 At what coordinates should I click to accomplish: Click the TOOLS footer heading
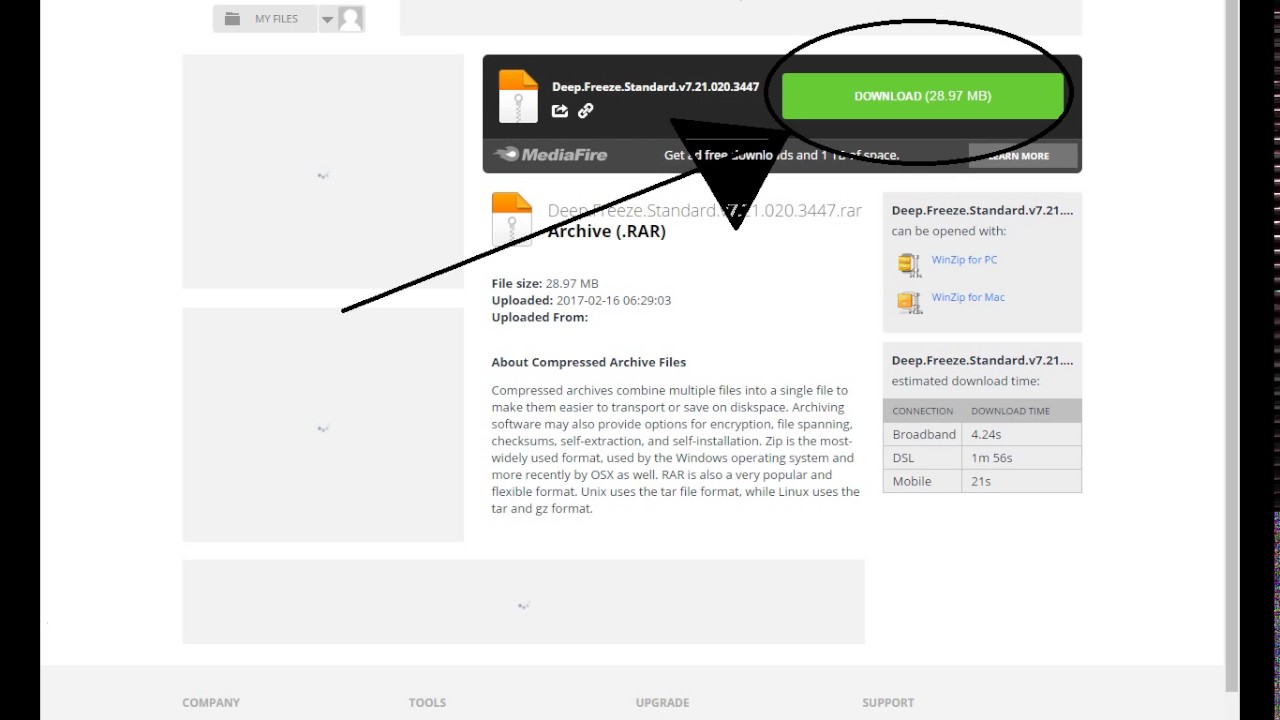427,703
